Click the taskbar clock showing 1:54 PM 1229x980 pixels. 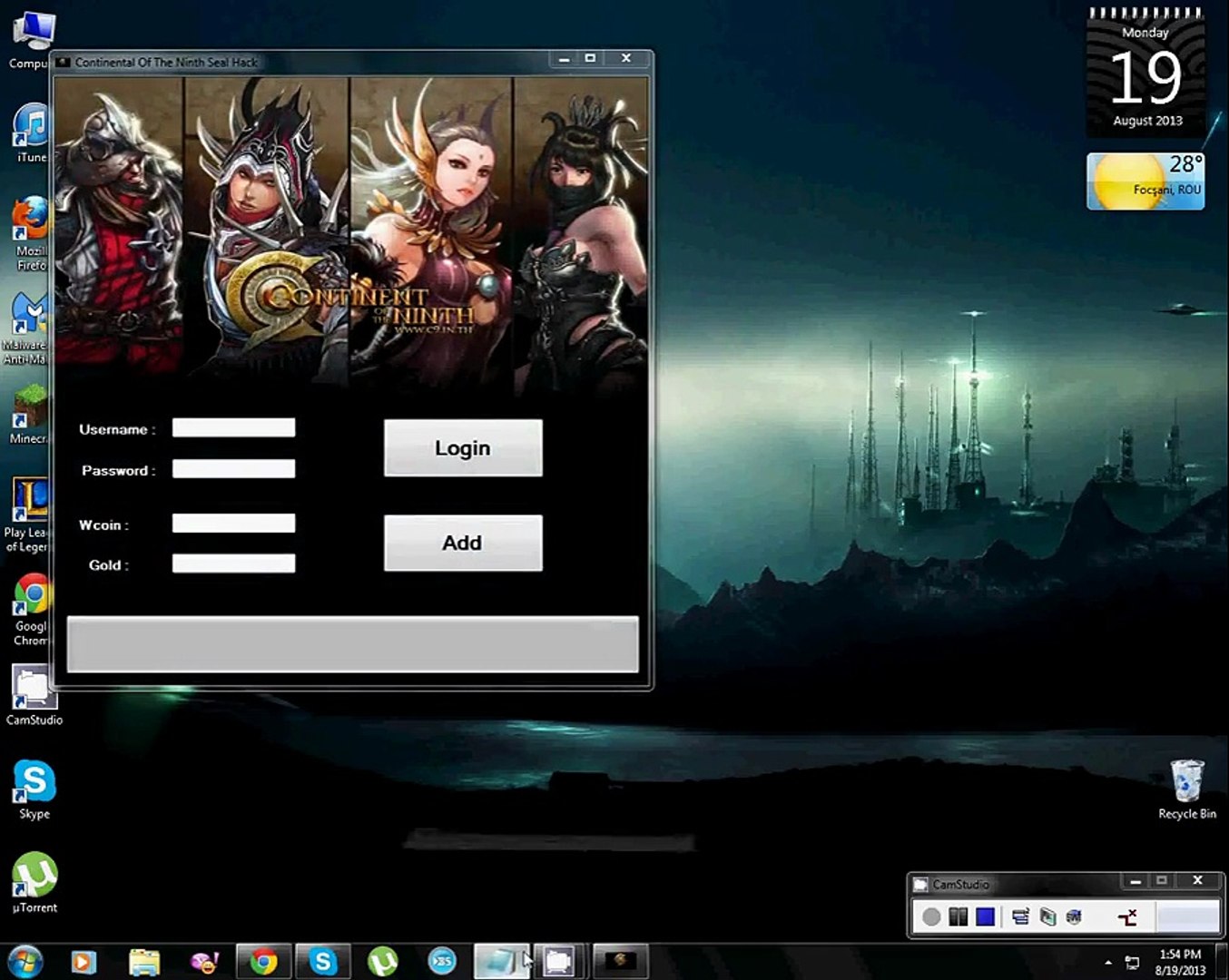(1180, 962)
